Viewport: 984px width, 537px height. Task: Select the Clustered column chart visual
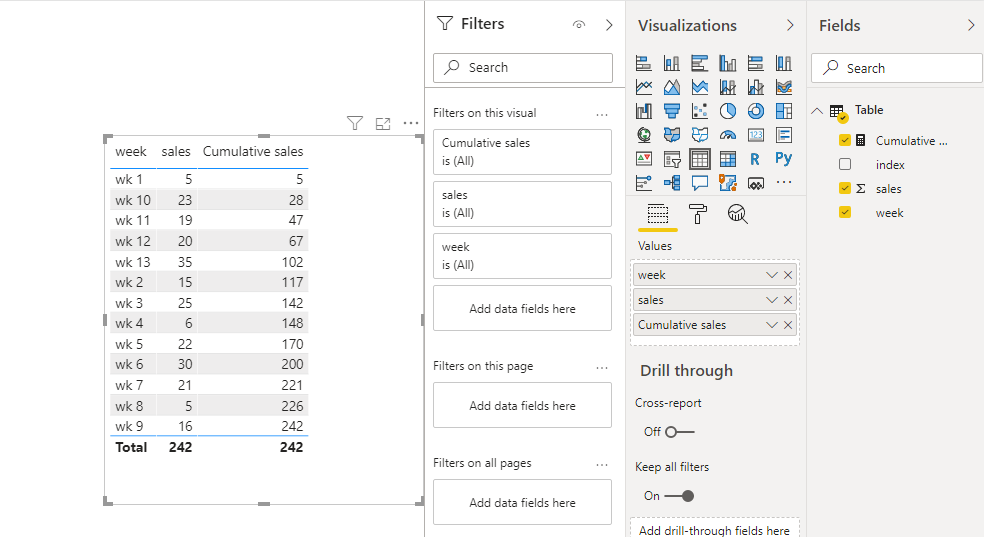[x=728, y=63]
